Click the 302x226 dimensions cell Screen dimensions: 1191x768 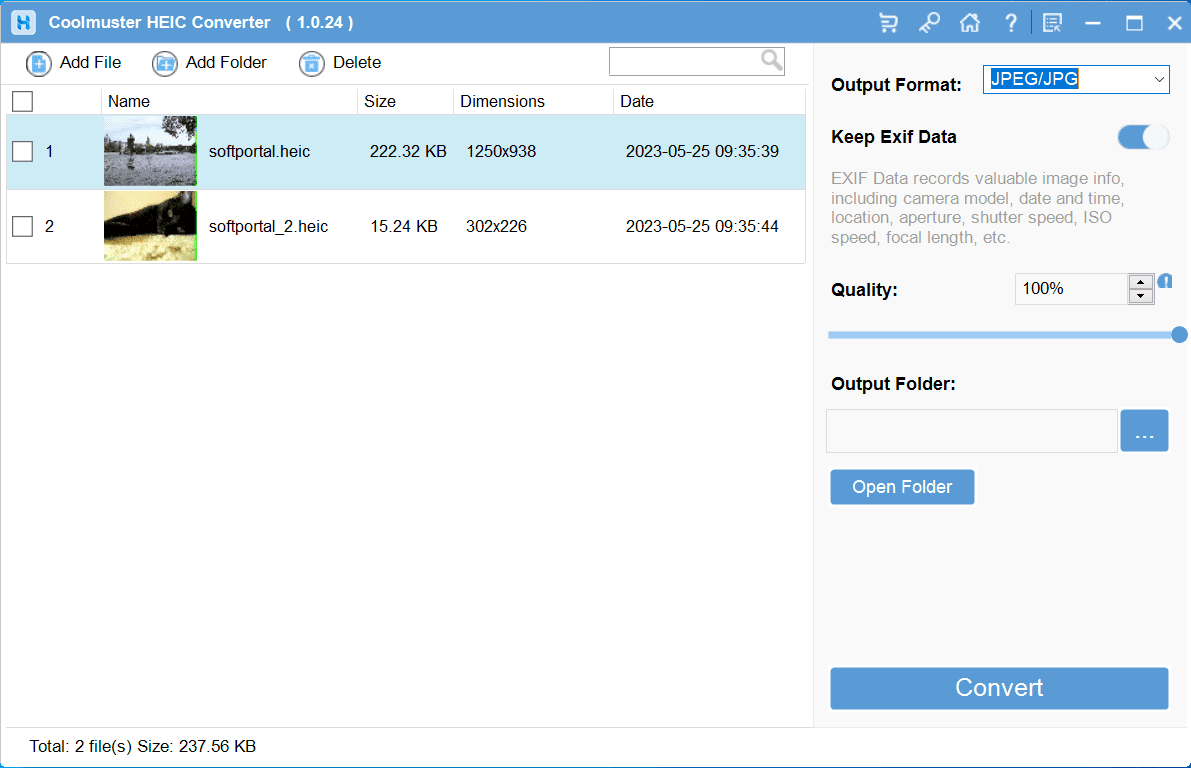click(496, 226)
